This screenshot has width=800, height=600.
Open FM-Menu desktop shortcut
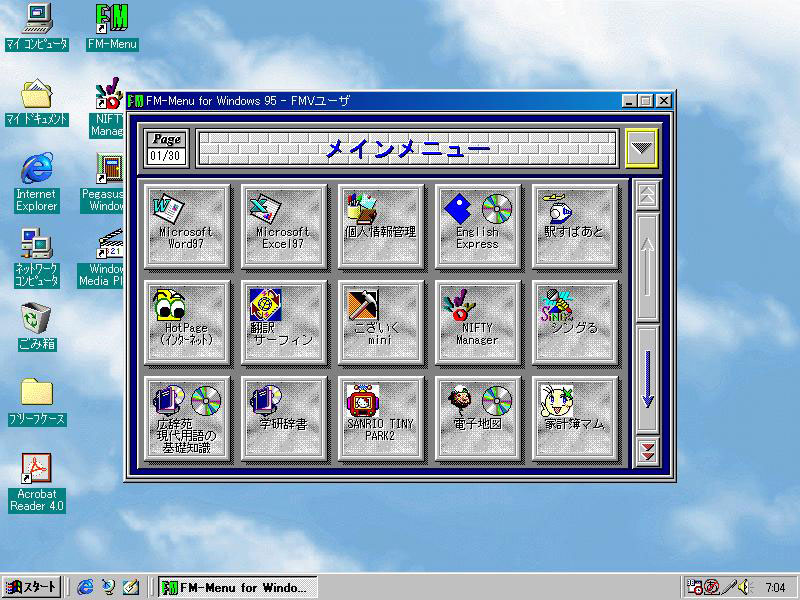112,27
